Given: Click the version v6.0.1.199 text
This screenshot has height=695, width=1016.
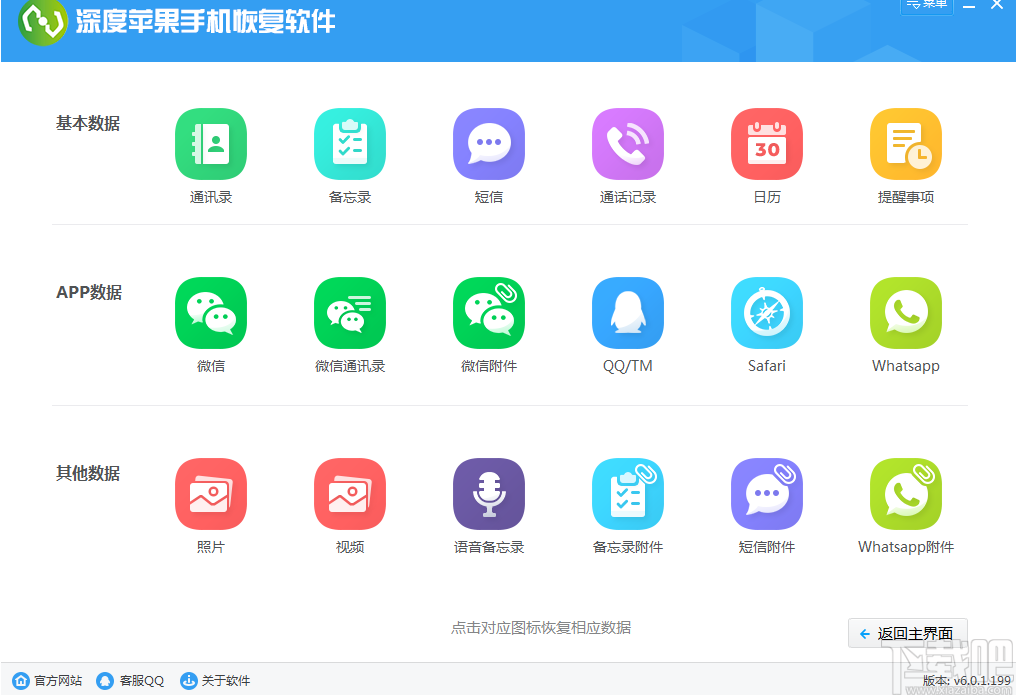Looking at the screenshot, I should coord(967,681).
